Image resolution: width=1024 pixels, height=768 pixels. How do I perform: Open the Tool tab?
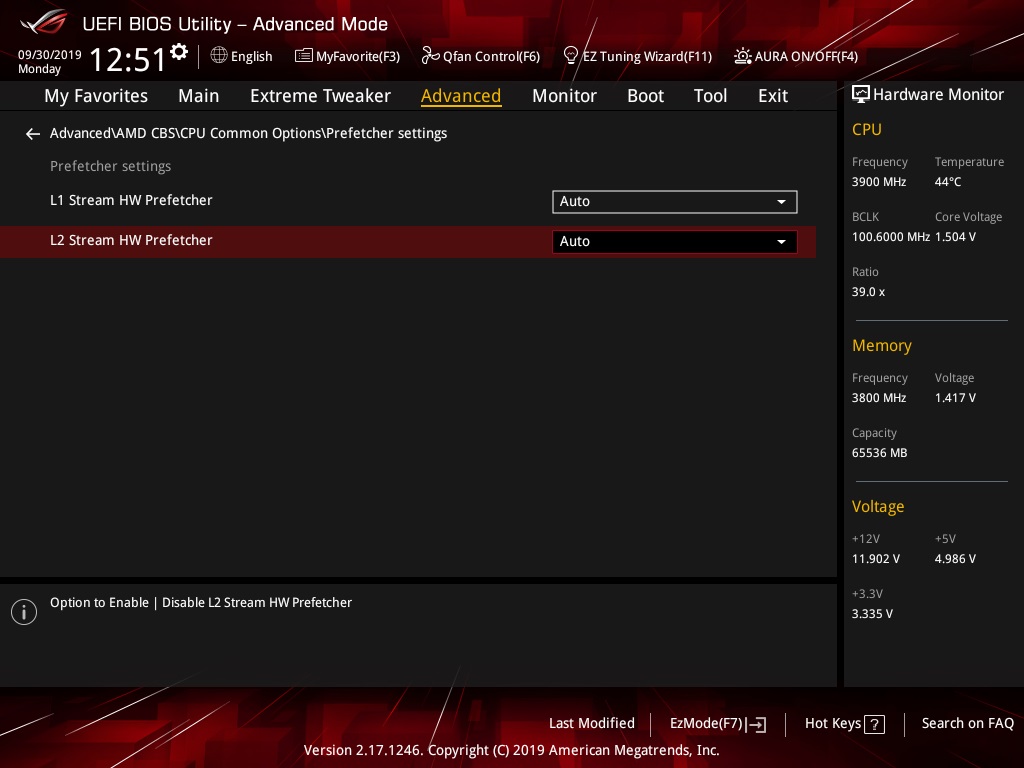coord(710,96)
